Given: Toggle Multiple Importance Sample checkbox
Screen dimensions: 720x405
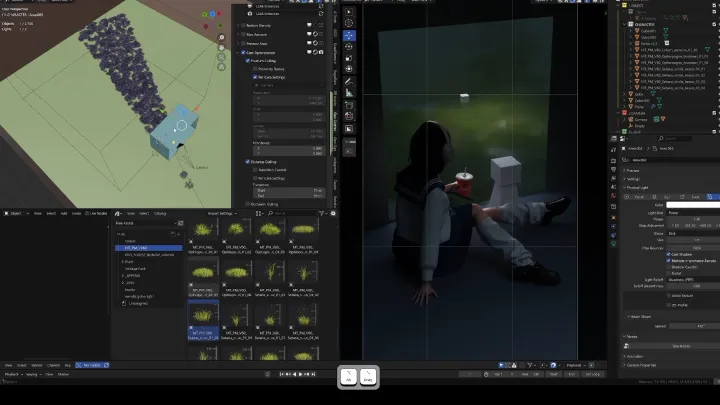Looking at the screenshot, I should [x=669, y=260].
